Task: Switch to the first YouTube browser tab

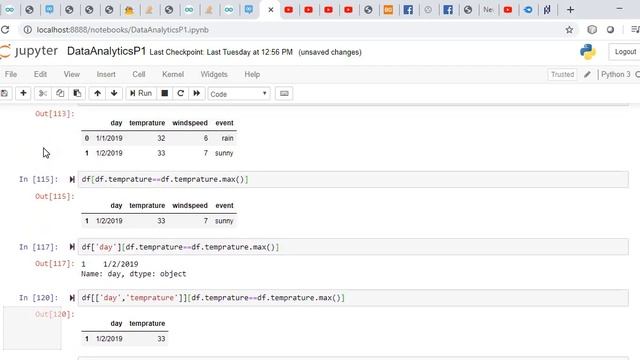Action: (x=289, y=10)
